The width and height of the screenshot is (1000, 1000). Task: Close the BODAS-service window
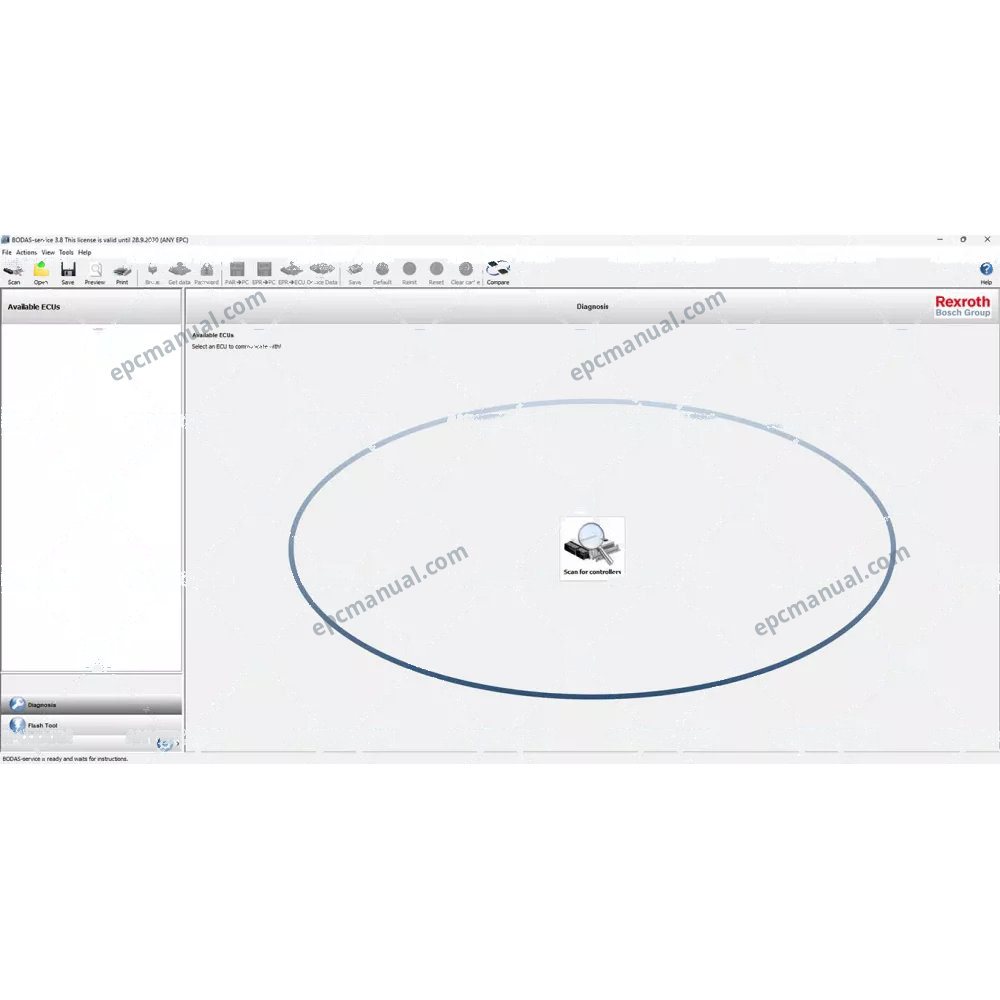[987, 240]
